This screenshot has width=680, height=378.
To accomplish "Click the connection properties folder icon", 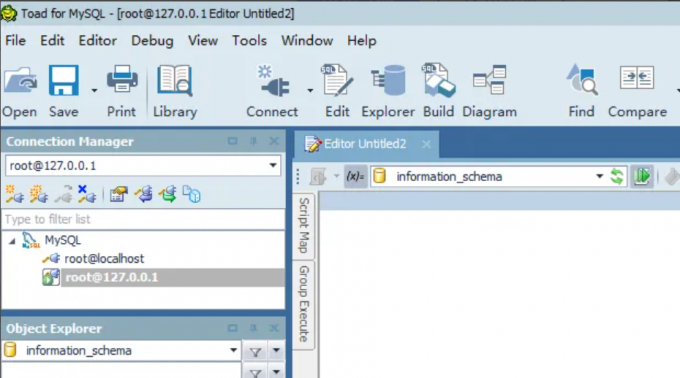I will [x=118, y=194].
